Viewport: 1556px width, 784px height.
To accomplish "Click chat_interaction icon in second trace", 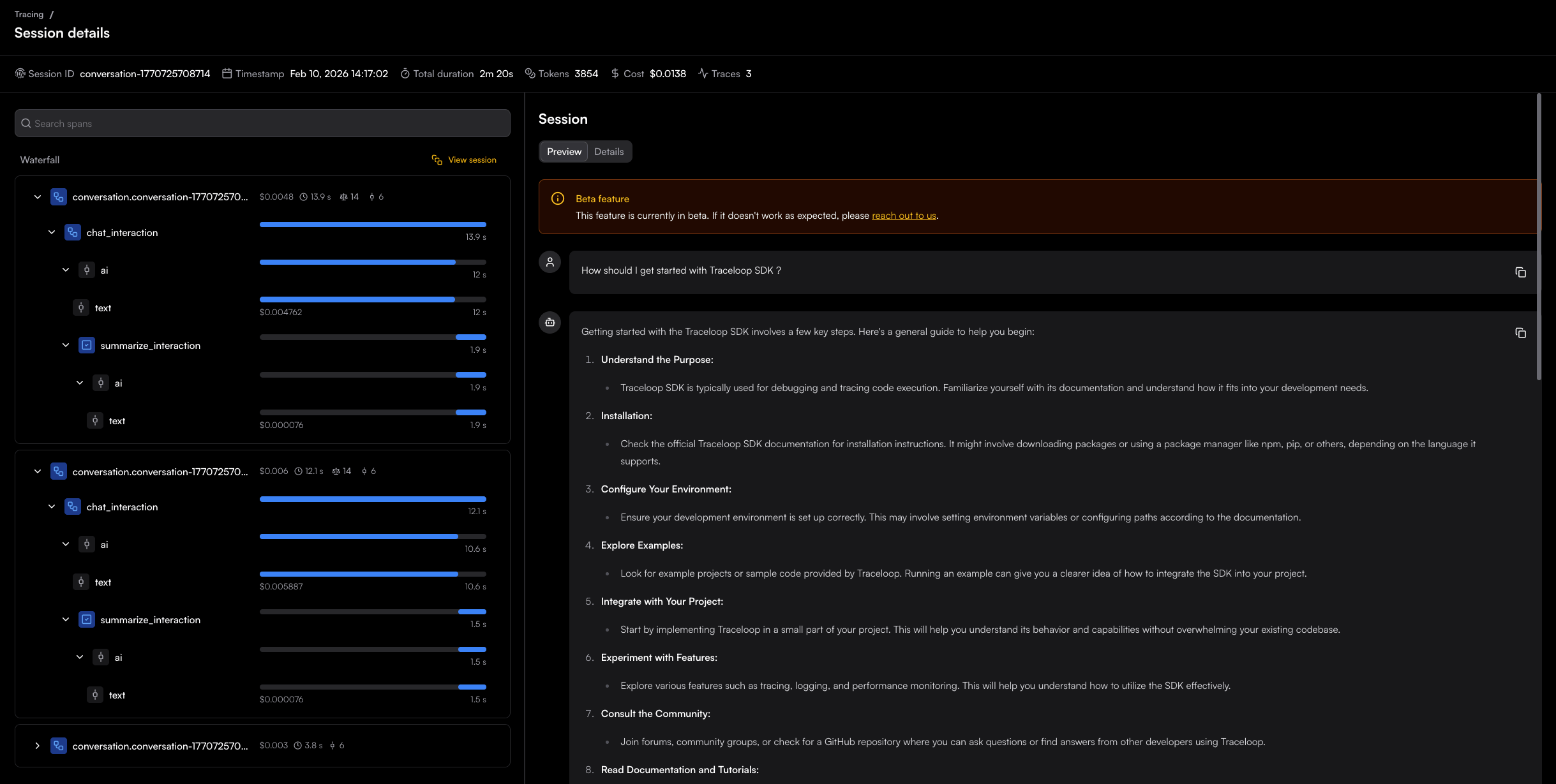I will click(73, 507).
